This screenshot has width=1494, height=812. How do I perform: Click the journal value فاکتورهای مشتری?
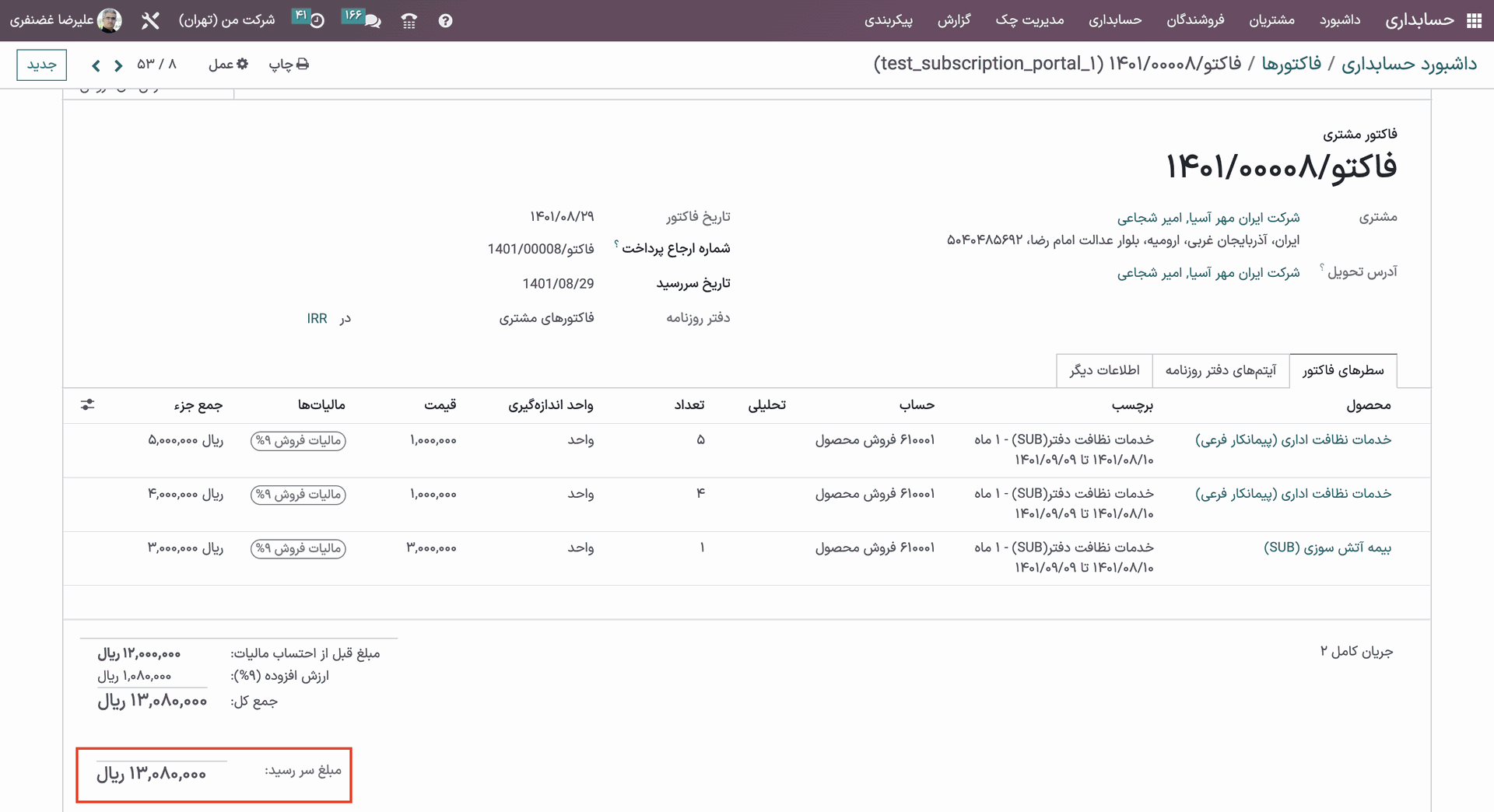[x=546, y=318]
